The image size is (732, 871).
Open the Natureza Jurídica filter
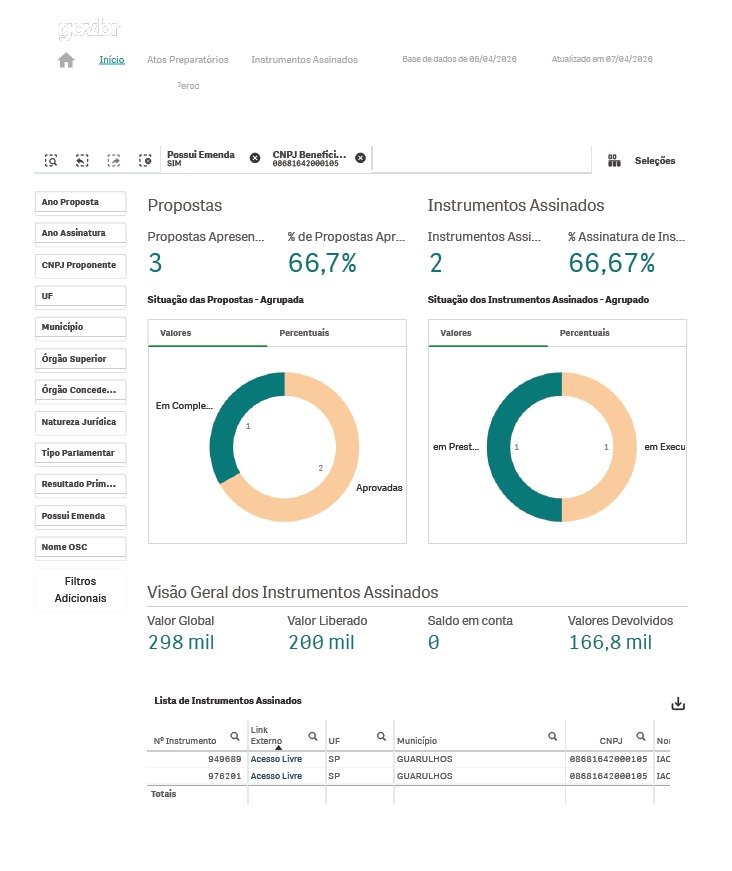[x=80, y=422]
